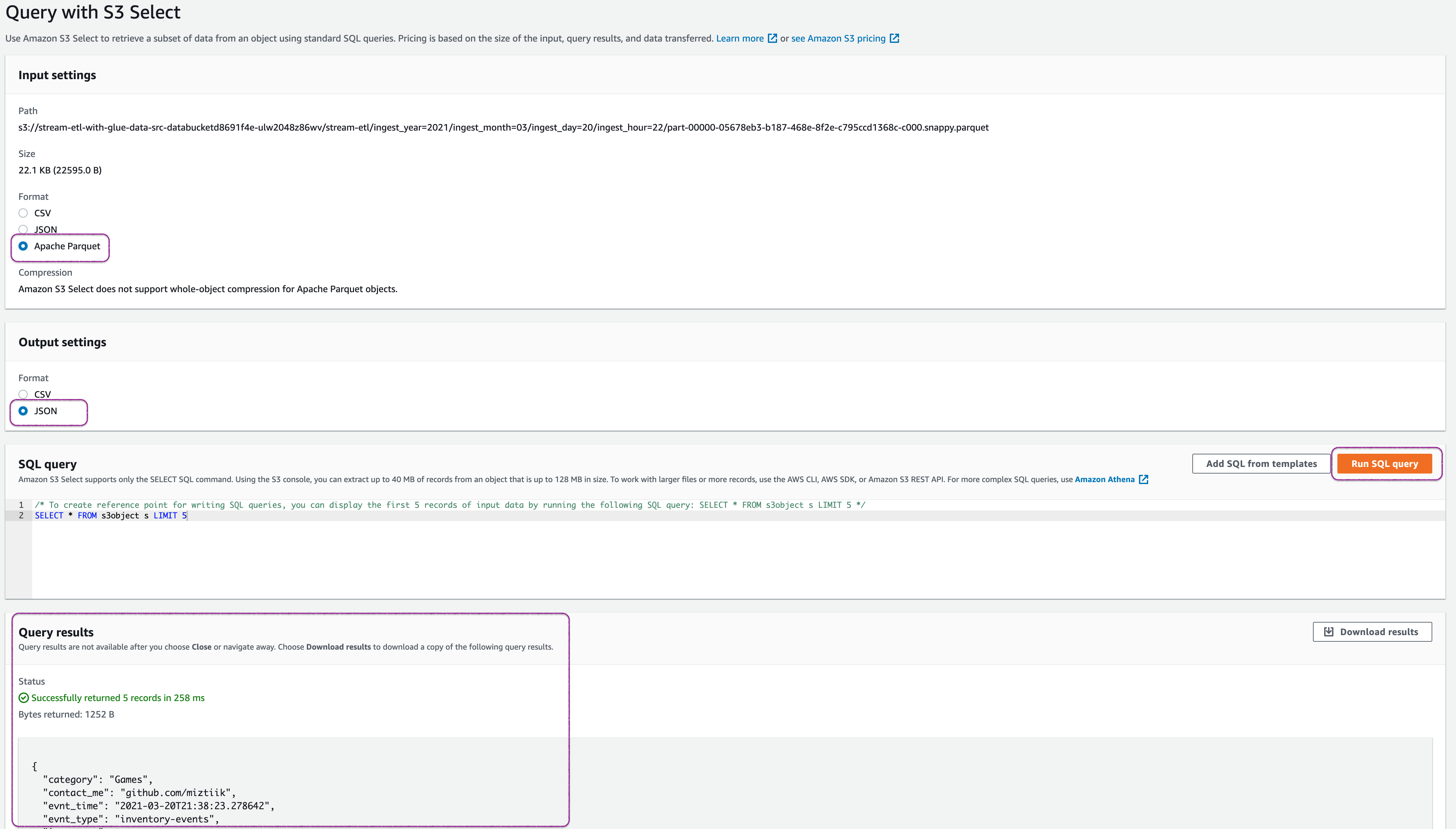Image resolution: width=1456 pixels, height=829 pixels.
Task: Click the green success checkmark status icon
Action: [23, 697]
